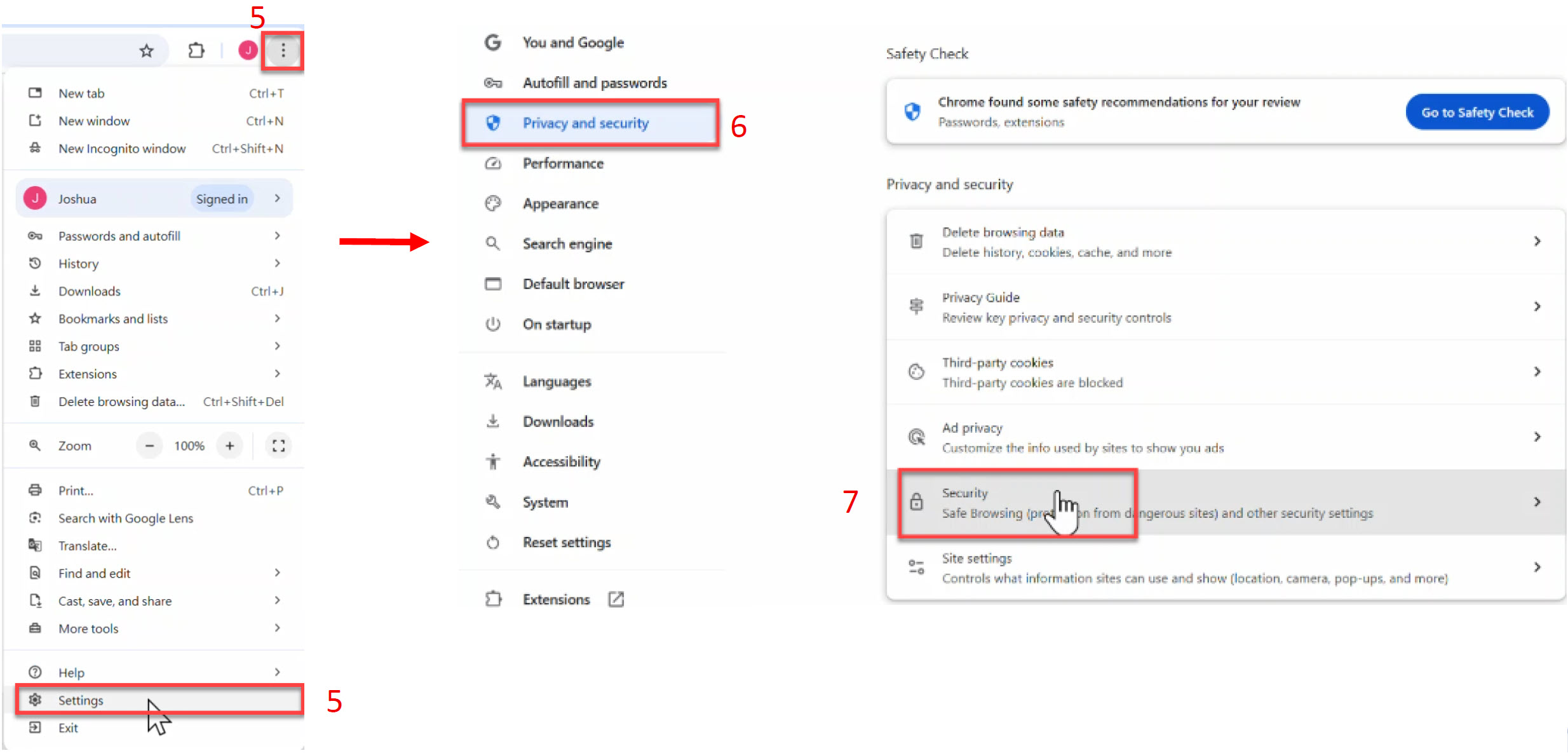Screen dimensions: 1568x753
Task: Select Settings in the Chrome menu
Action: click(81, 700)
